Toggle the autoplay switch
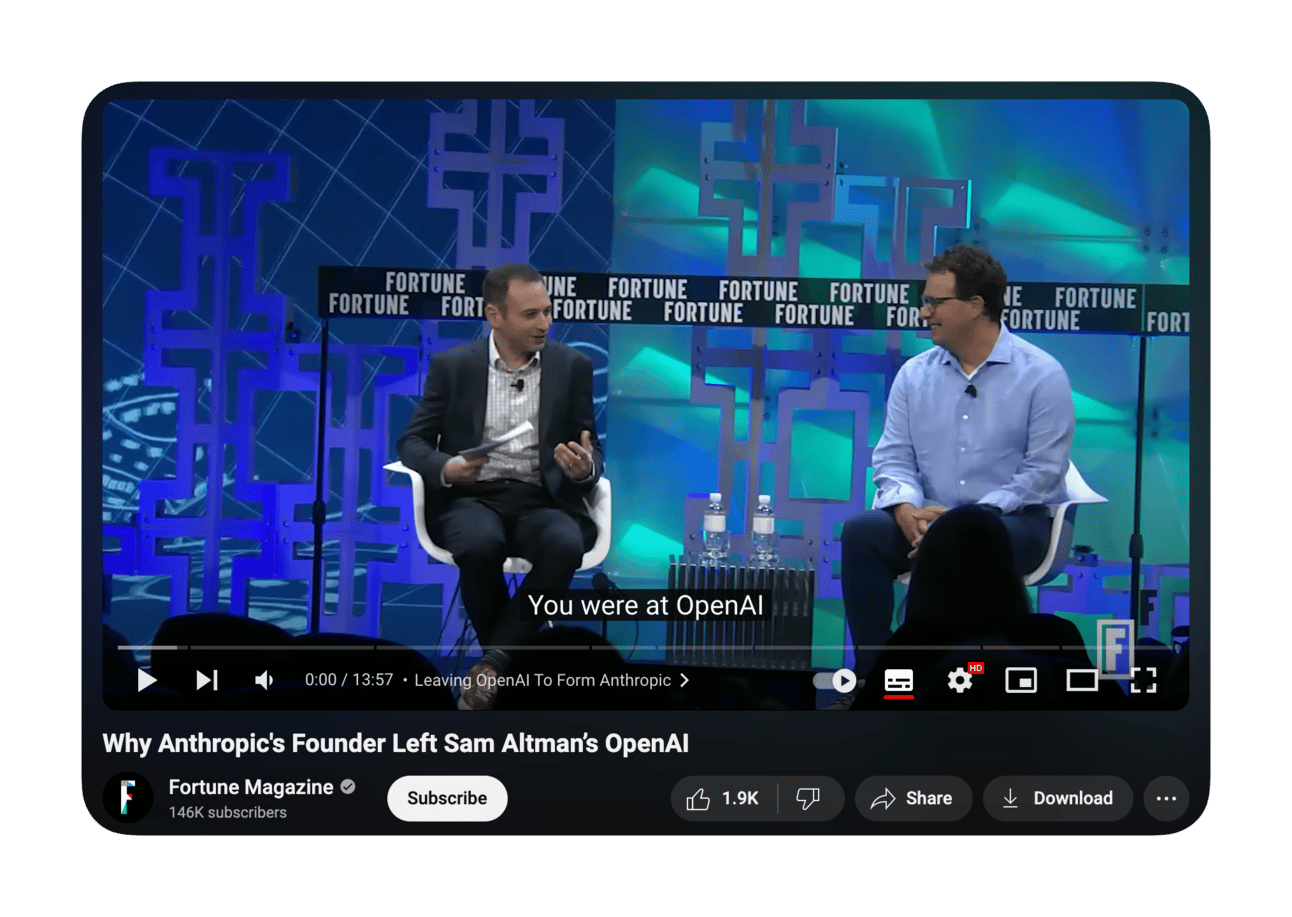This screenshot has width=1292, height=917. pos(835,681)
